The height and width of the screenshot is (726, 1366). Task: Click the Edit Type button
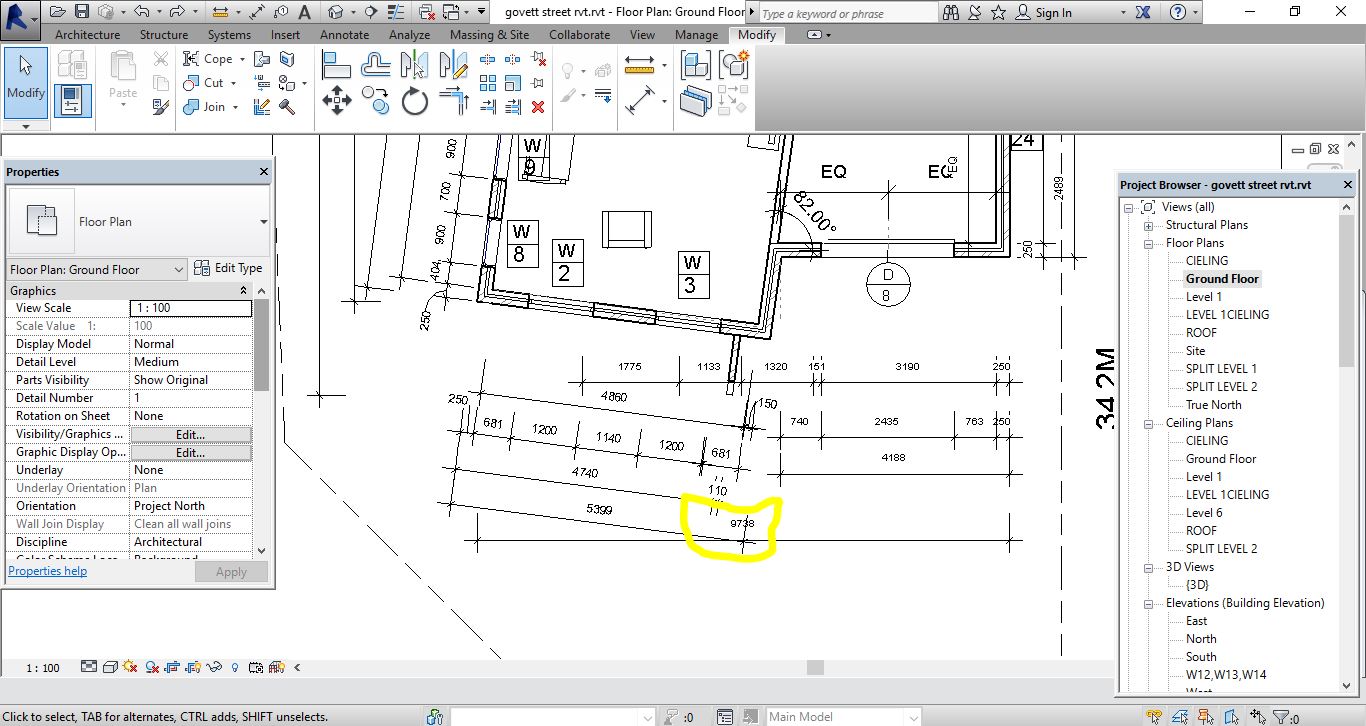[229, 267]
